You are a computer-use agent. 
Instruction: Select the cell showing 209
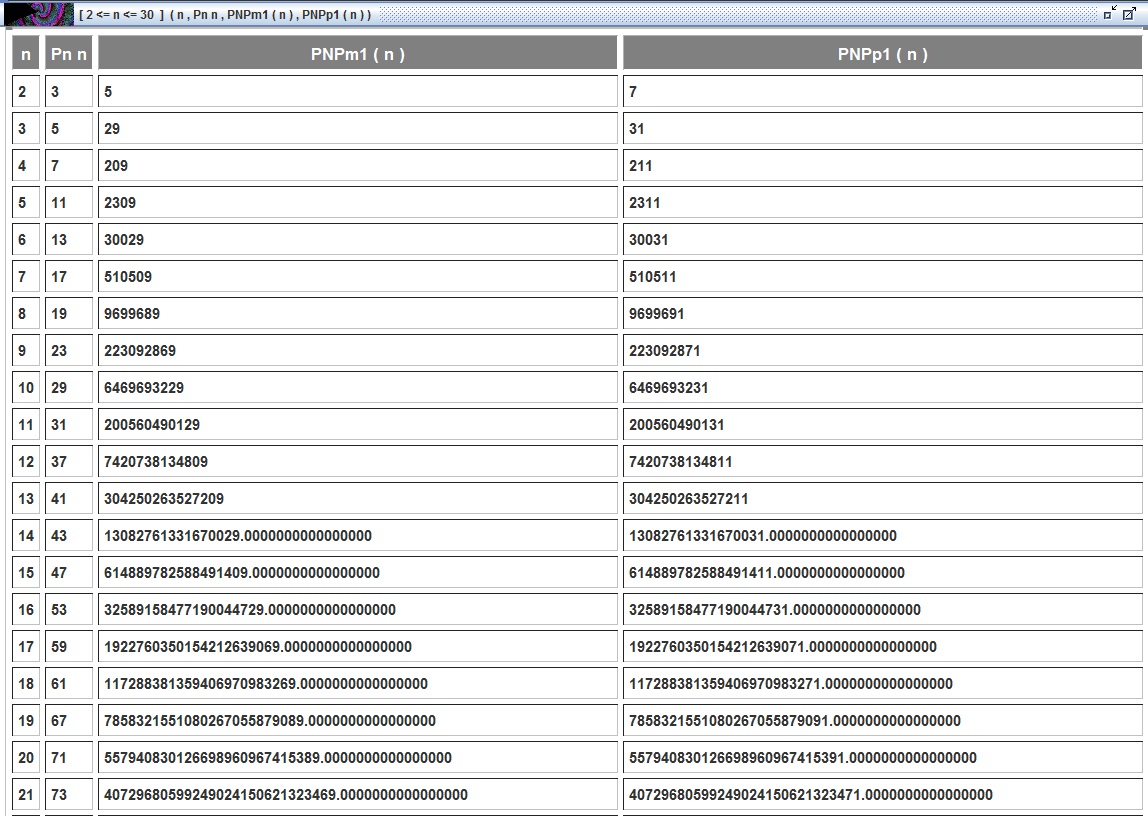click(358, 165)
